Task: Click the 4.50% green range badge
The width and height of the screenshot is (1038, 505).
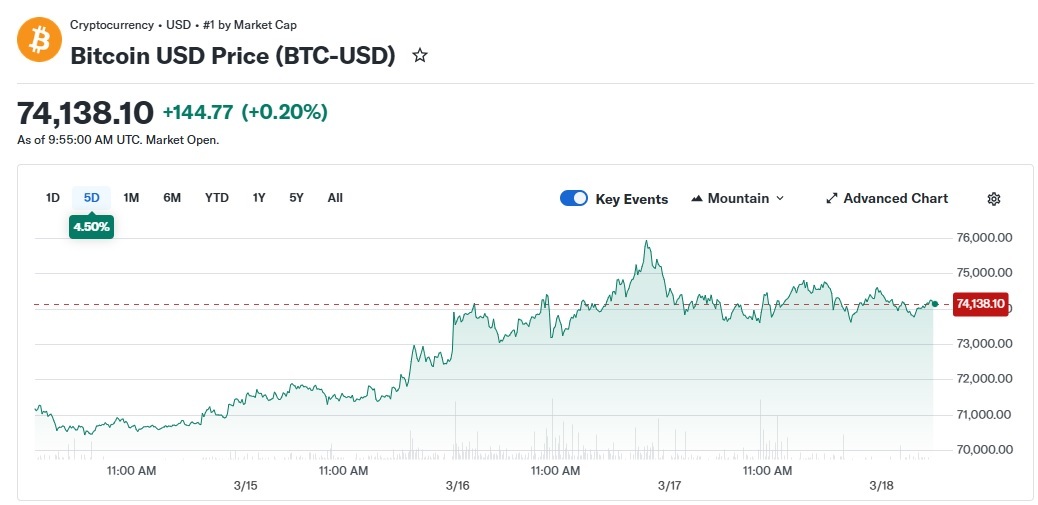Action: pyautogui.click(x=91, y=227)
